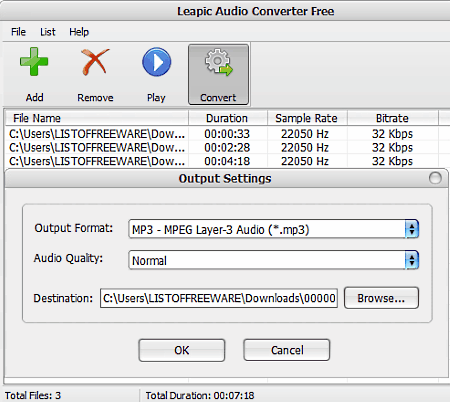This screenshot has width=450, height=402.
Task: Click the Sample Rate column header
Action: [307, 118]
